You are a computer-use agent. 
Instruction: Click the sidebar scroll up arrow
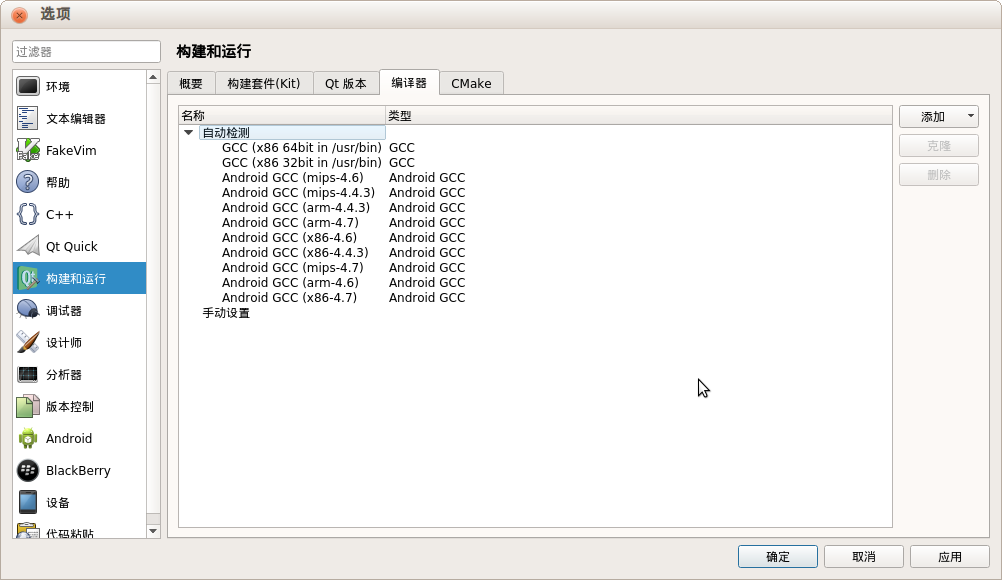pyautogui.click(x=153, y=77)
